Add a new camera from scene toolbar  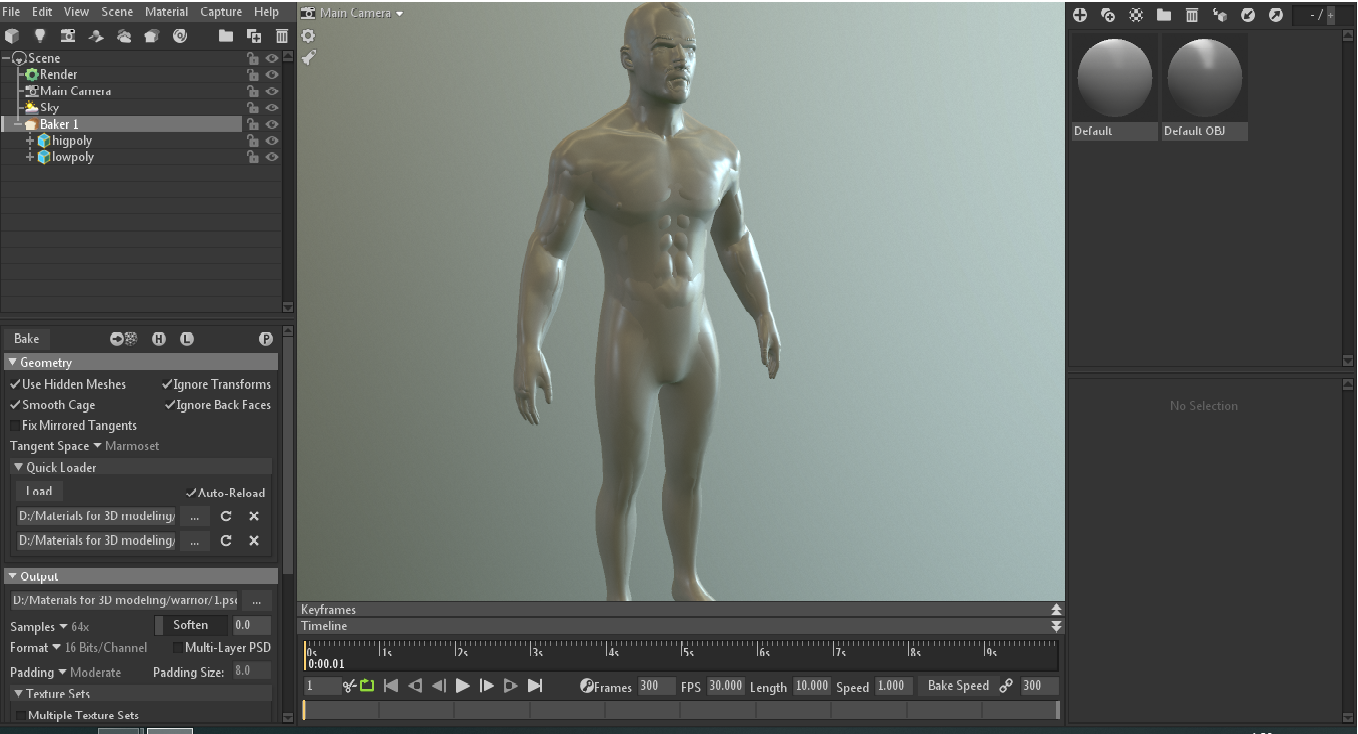coord(68,36)
